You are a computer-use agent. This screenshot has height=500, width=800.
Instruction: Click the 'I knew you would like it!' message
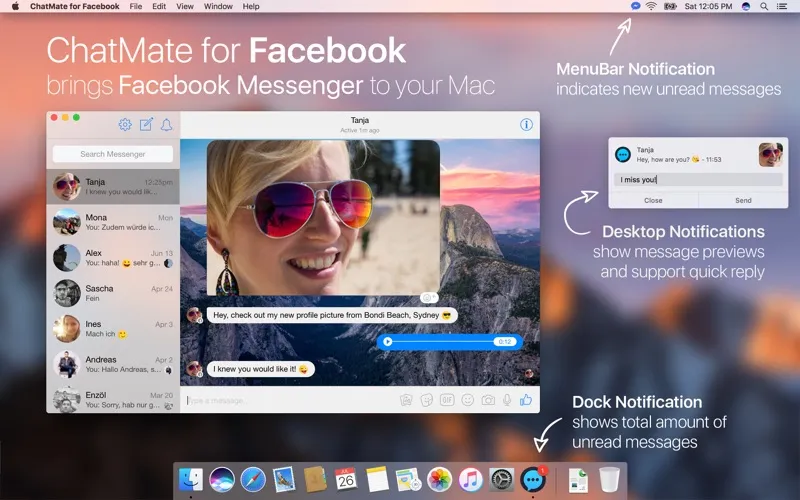[261, 369]
